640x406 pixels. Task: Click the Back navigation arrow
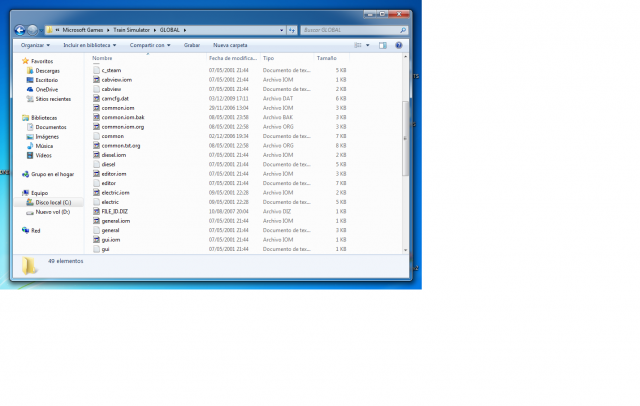point(20,30)
